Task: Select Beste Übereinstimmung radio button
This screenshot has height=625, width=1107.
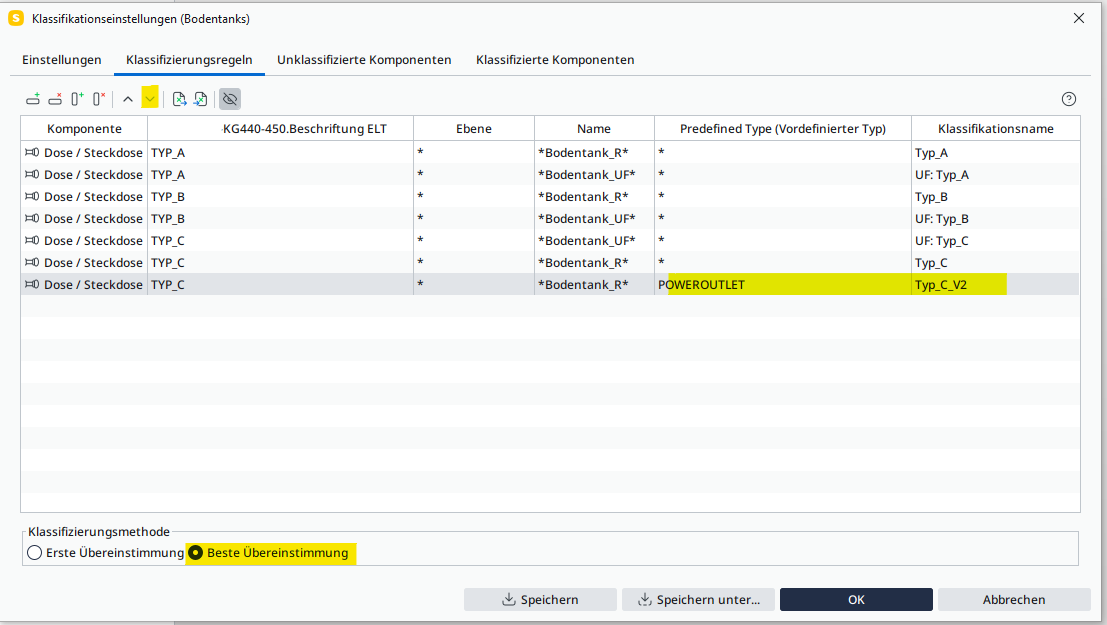Action: pos(196,553)
